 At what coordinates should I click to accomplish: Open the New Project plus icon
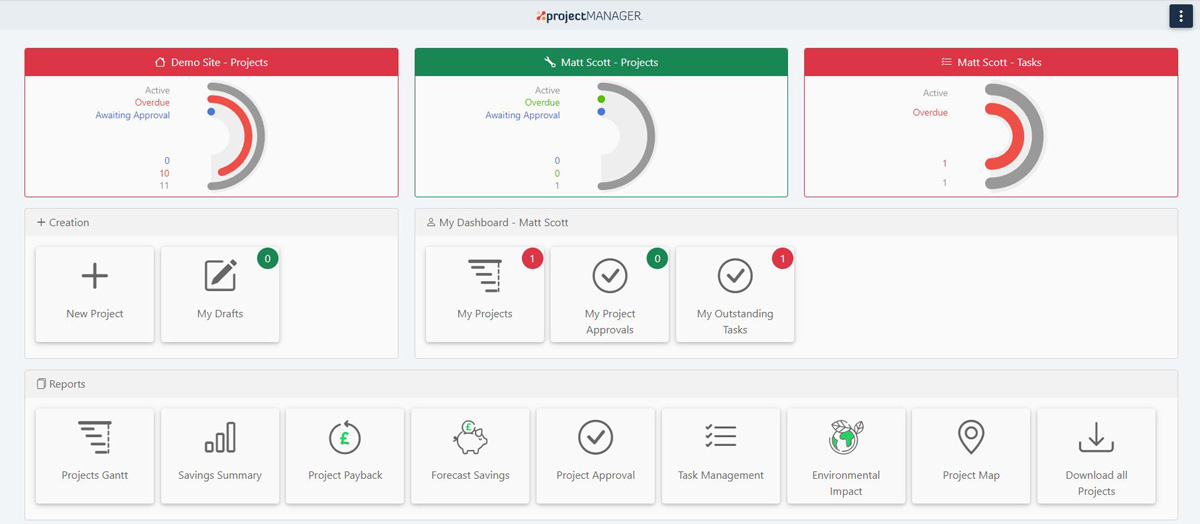click(94, 276)
